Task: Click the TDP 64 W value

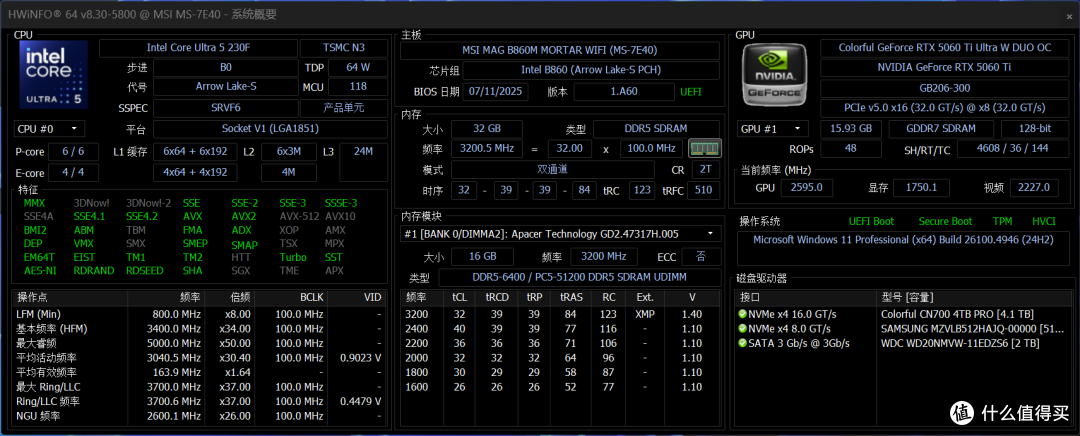Action: (x=358, y=68)
